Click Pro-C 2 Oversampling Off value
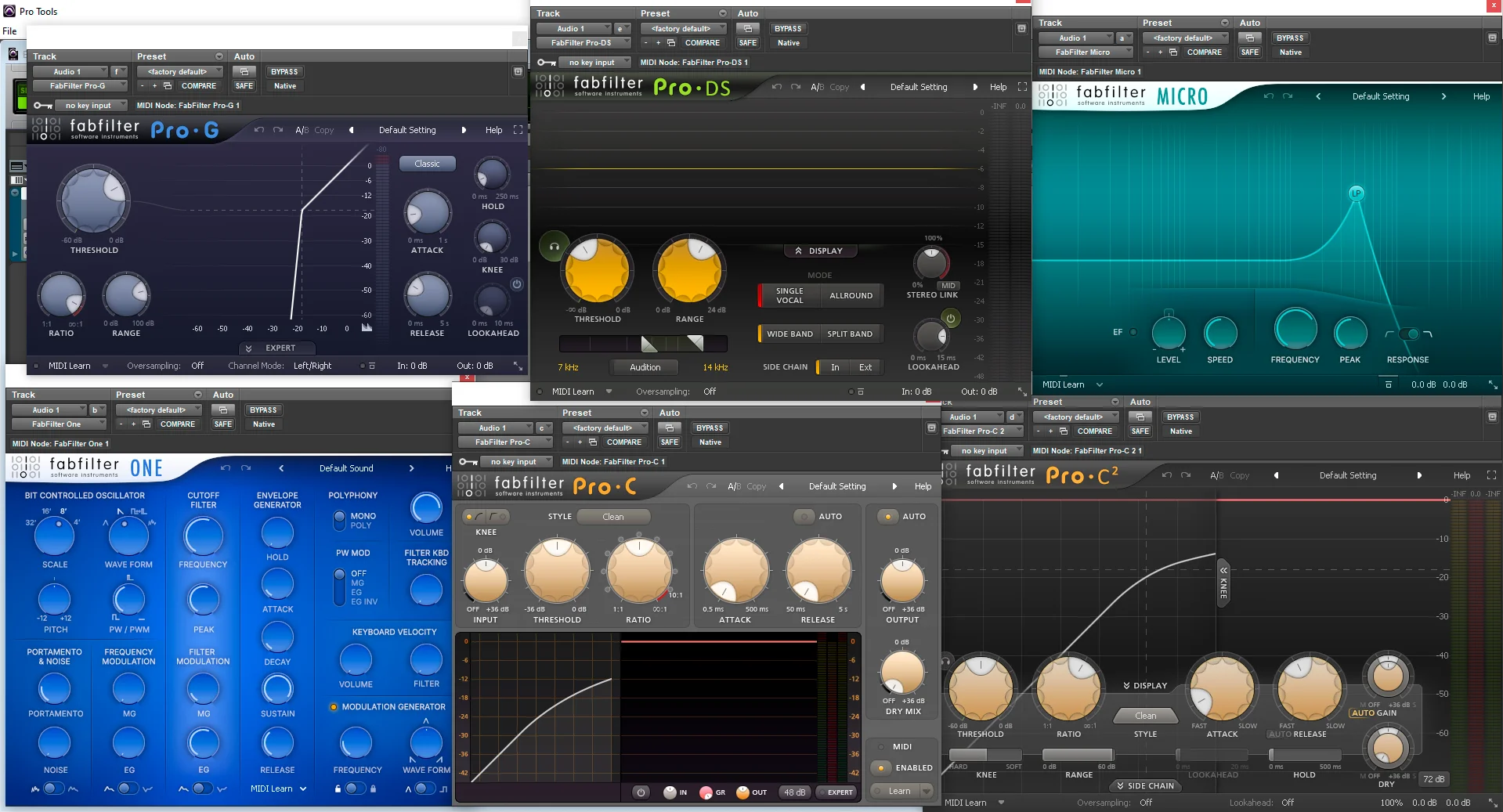Screen dimensions: 1503x812 pyautogui.click(x=1146, y=803)
